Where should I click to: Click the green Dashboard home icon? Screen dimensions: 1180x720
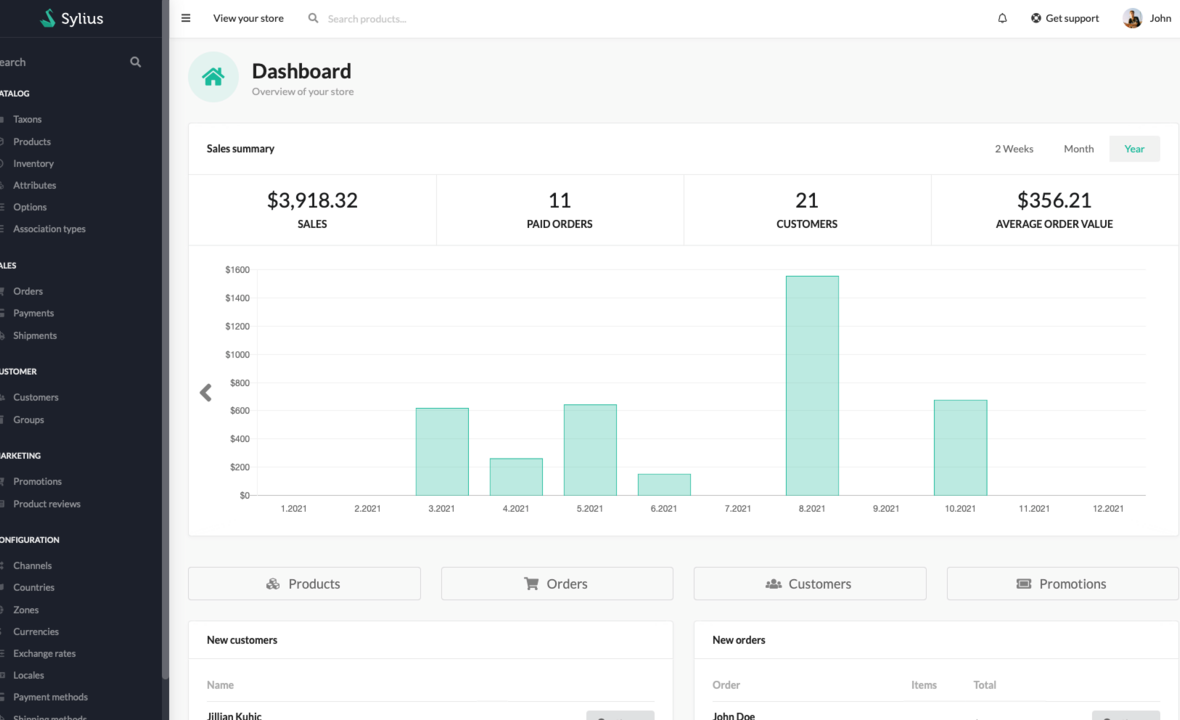[213, 78]
